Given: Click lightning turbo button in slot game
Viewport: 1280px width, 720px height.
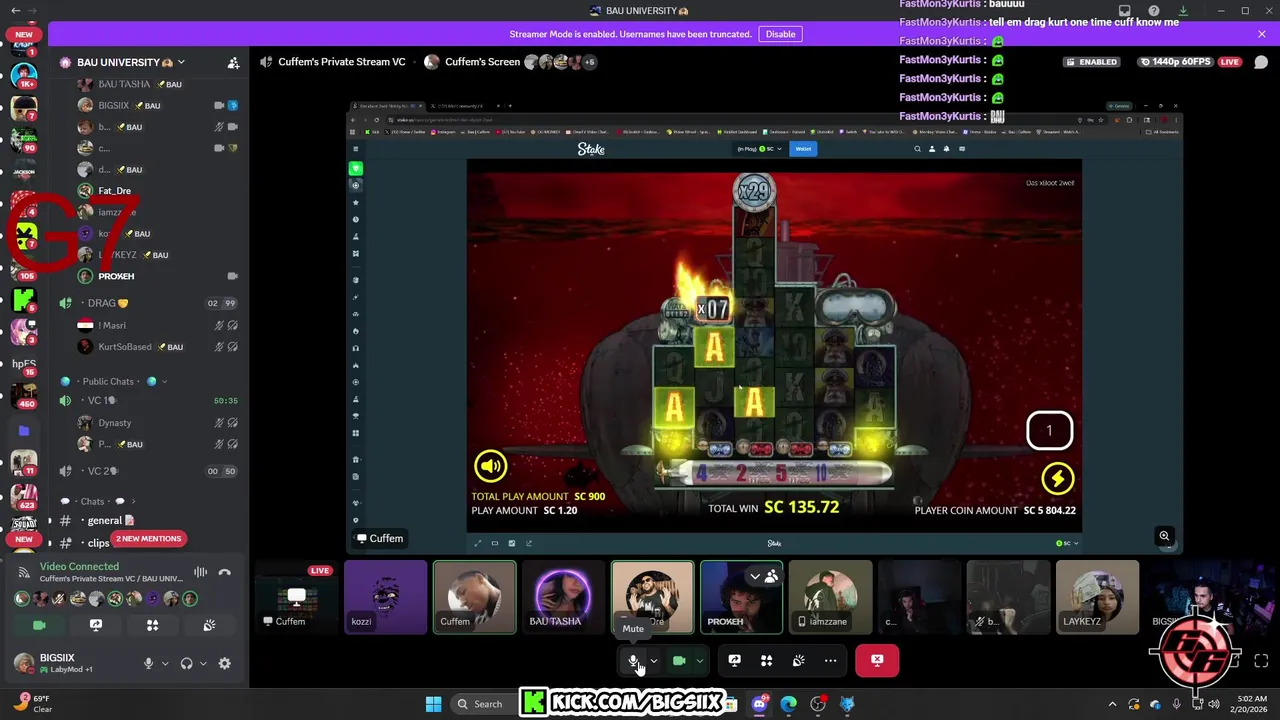Looking at the screenshot, I should pos(1057,478).
